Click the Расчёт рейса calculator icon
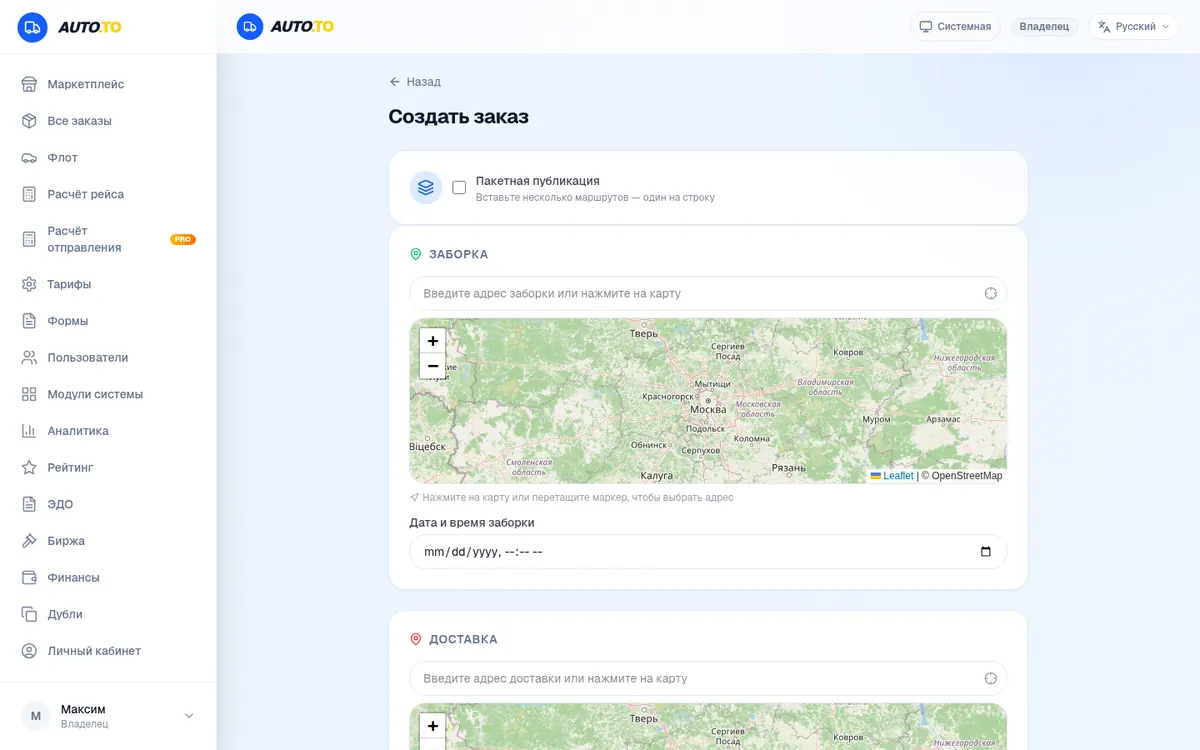This screenshot has width=1200, height=750. [x=29, y=194]
